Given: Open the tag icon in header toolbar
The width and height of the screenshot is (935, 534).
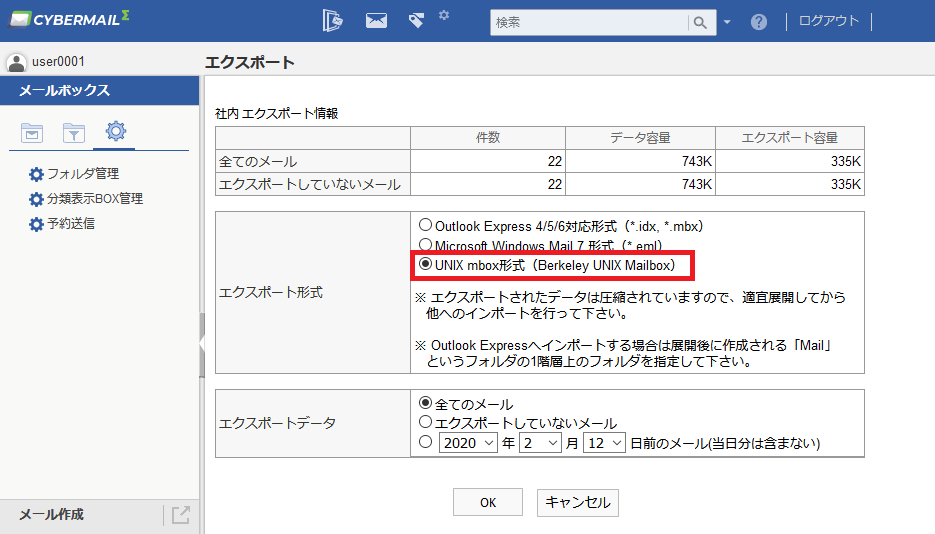Looking at the screenshot, I should tap(416, 21).
